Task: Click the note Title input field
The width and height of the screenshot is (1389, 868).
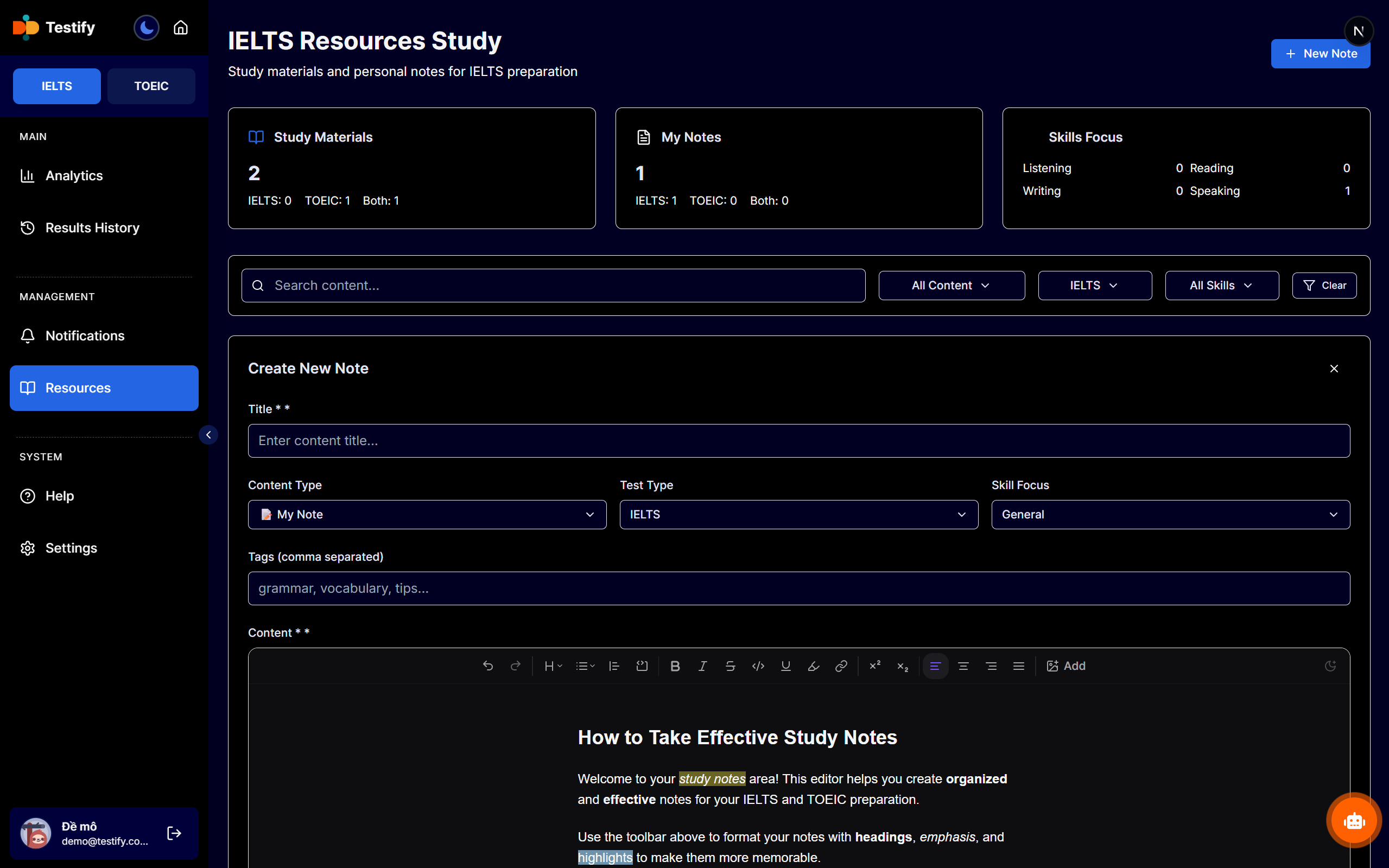Action: [x=798, y=441]
